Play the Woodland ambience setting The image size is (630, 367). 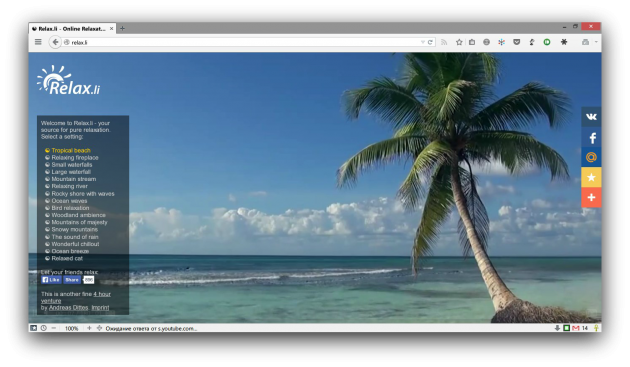78,215
